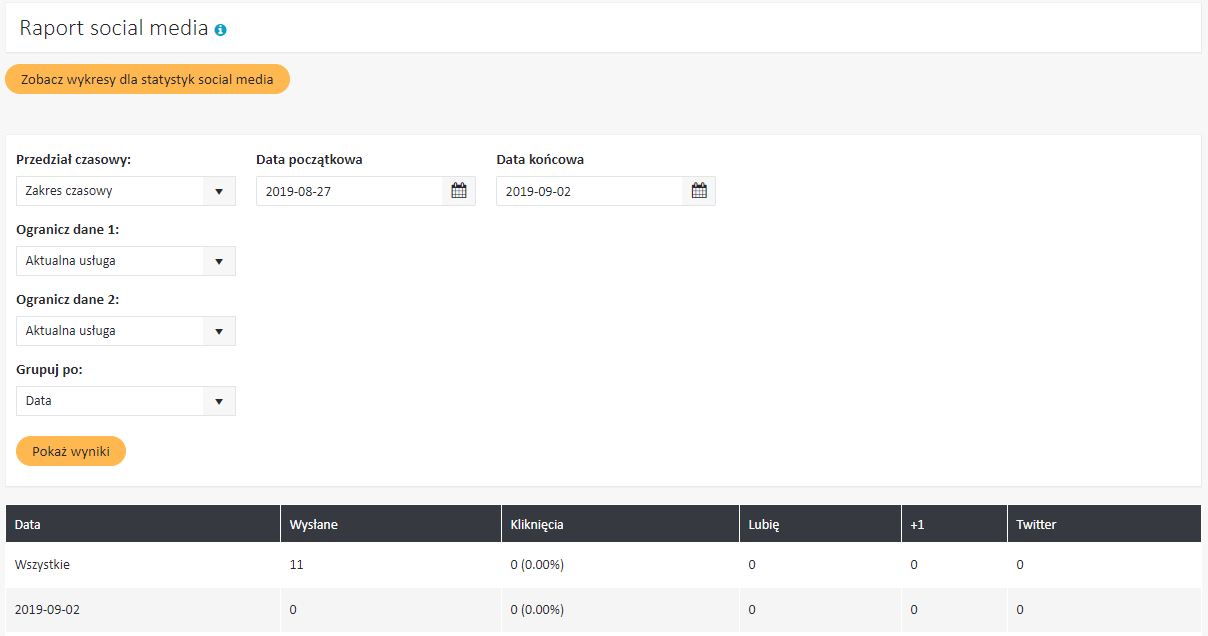The width and height of the screenshot is (1208, 636).
Task: Click the Lubię column header
Action: [763, 524]
